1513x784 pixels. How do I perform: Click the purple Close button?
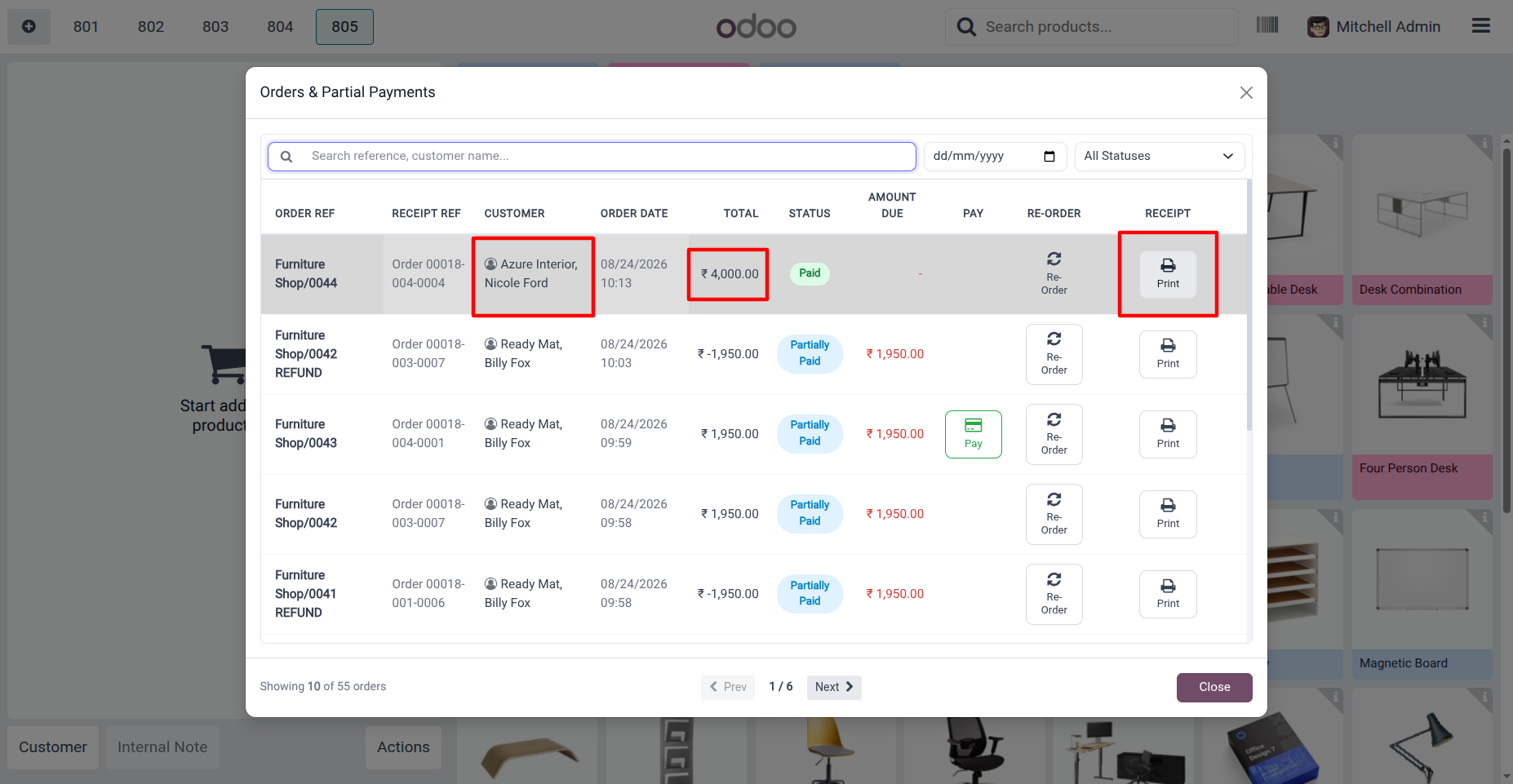pos(1214,687)
